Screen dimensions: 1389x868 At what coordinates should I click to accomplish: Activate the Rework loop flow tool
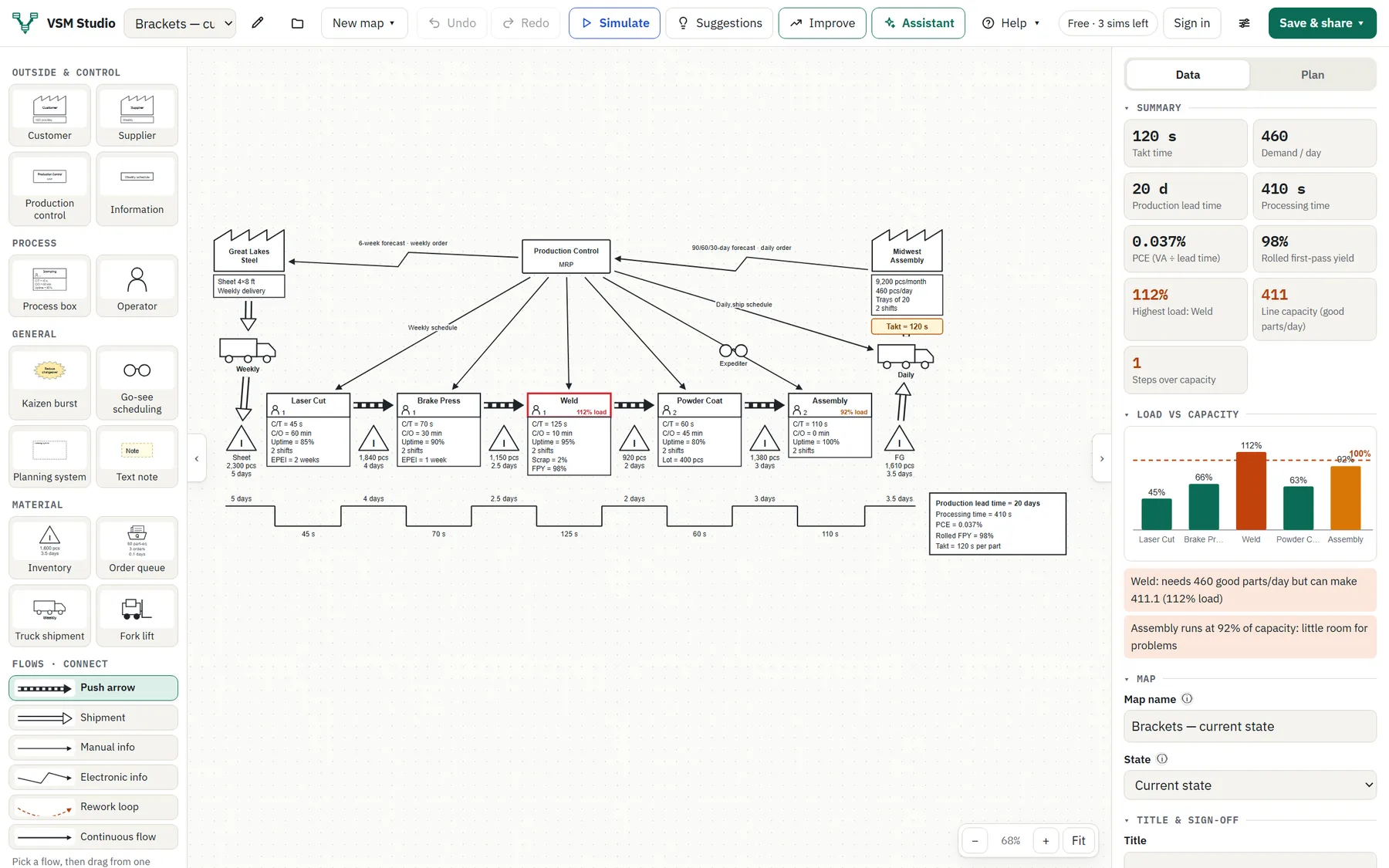tap(93, 806)
